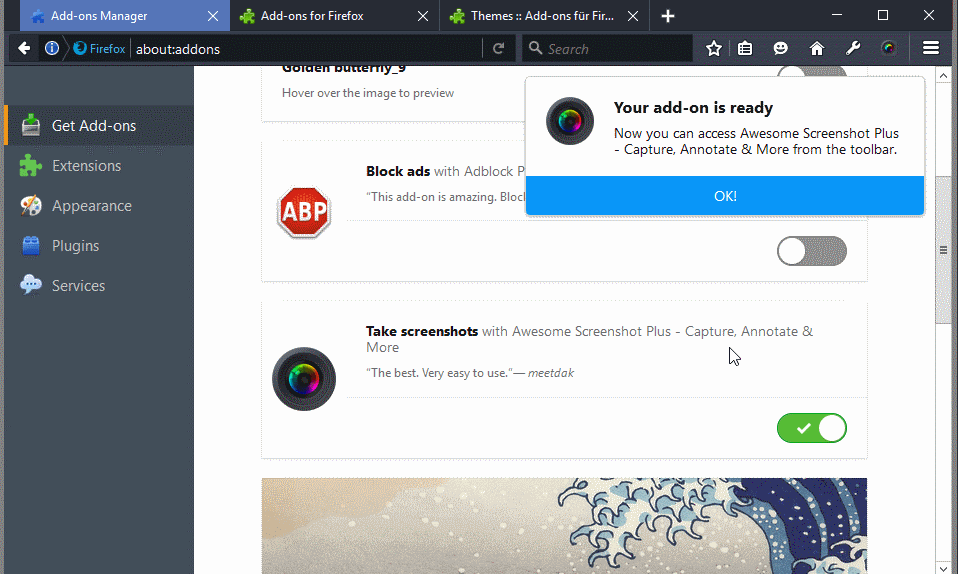958x574 pixels.
Task: Open the bookmarks list icon
Action: point(745,48)
